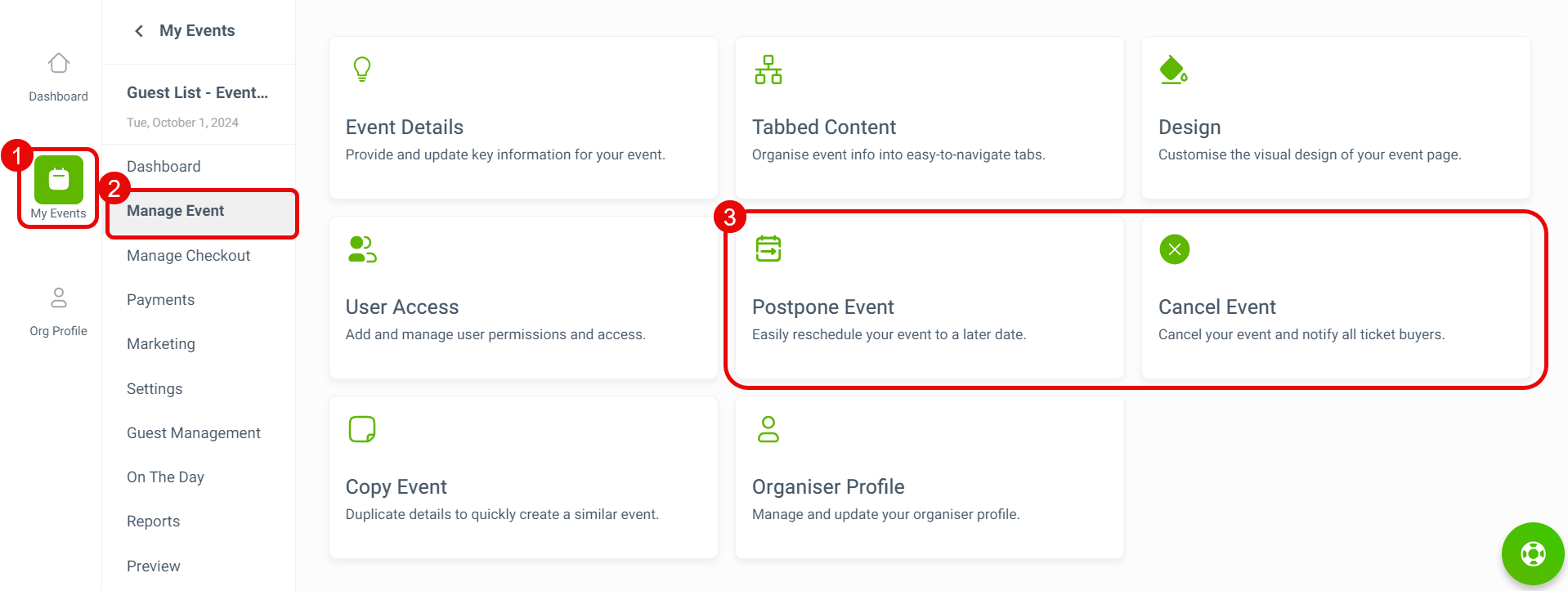Screen dimensions: 1568x591
Task: Open the Payments sidebar item
Action: (160, 300)
